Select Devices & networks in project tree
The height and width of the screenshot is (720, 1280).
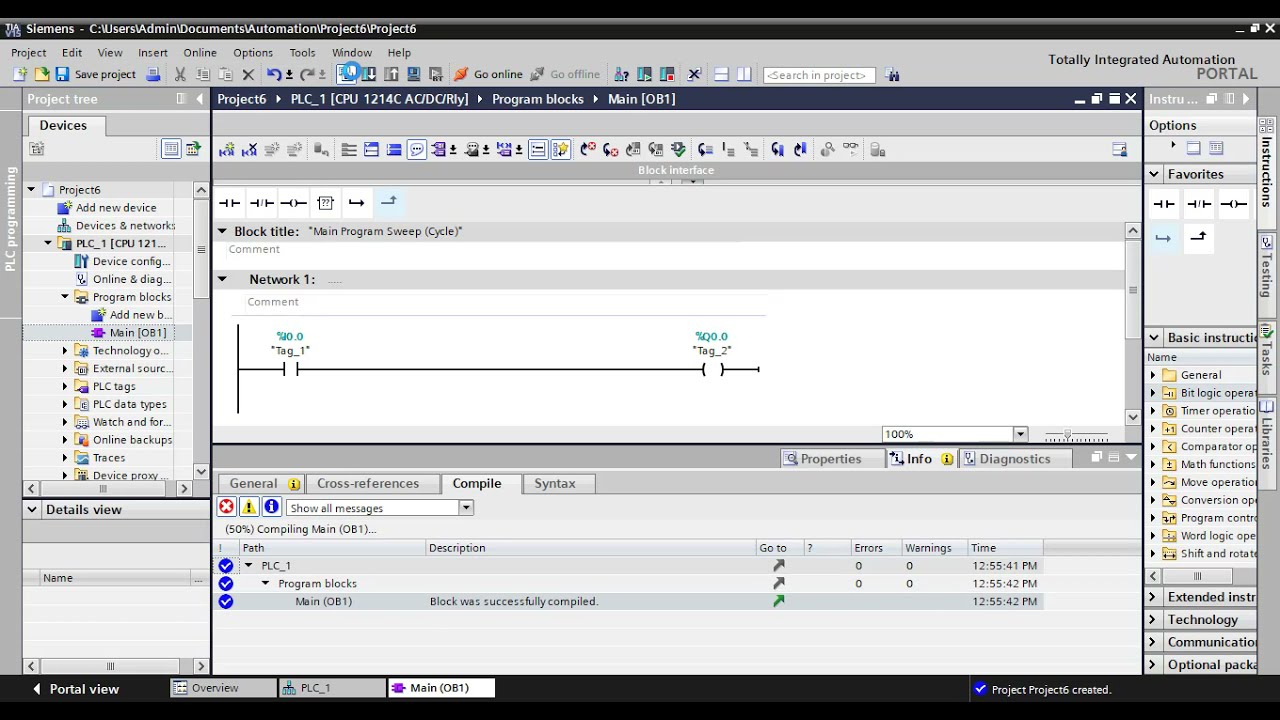[x=116, y=226]
